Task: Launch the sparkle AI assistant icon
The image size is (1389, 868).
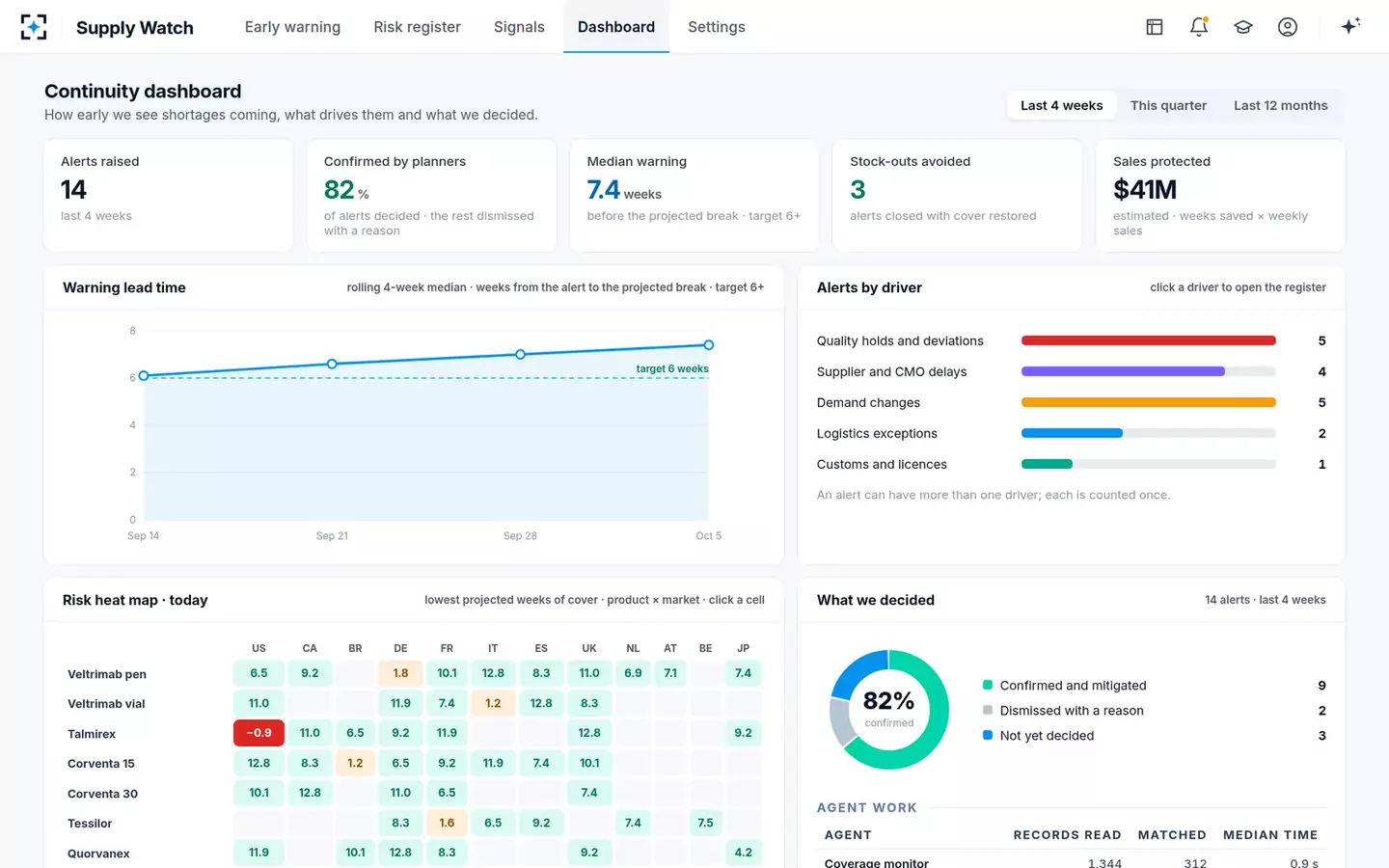Action: pos(1350,26)
